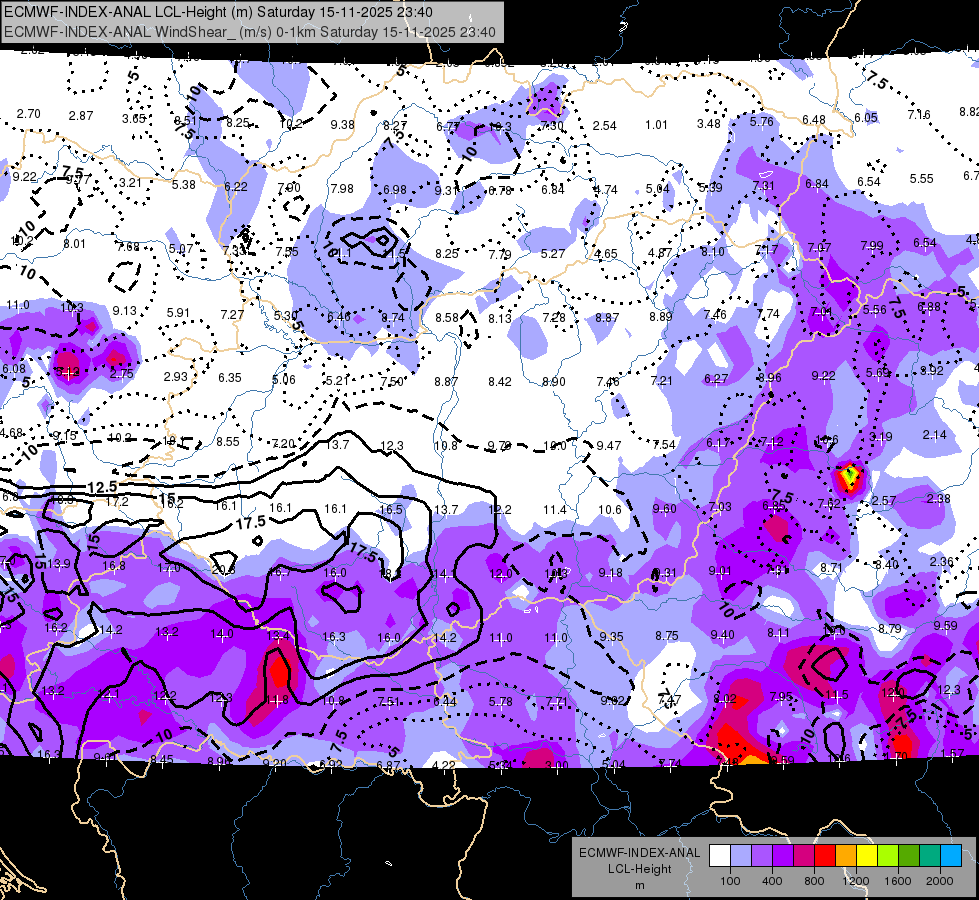Click wind shear value 2.54
Viewport: 979px width, 900px height.
point(604,126)
